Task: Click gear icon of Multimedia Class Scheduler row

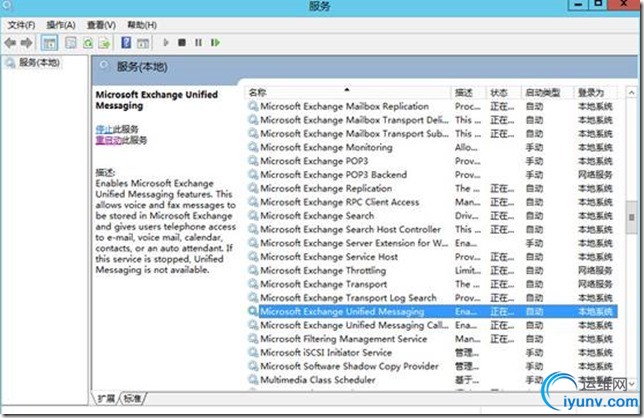Action: (253, 379)
